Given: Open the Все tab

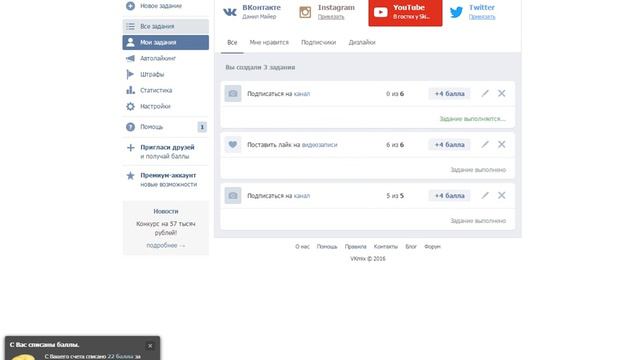Looking at the screenshot, I should (x=232, y=42).
